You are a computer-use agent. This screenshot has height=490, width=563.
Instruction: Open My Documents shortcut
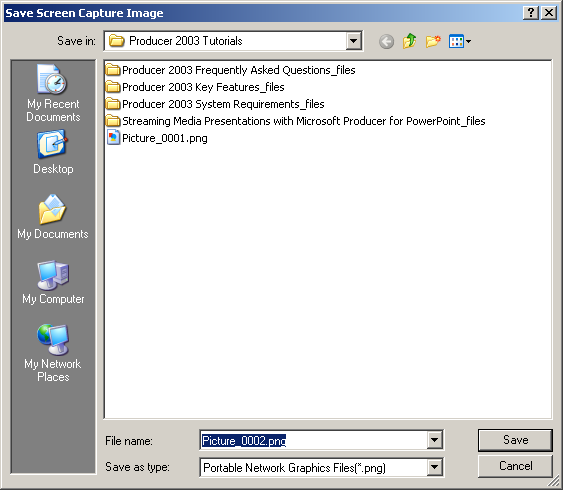coord(53,217)
